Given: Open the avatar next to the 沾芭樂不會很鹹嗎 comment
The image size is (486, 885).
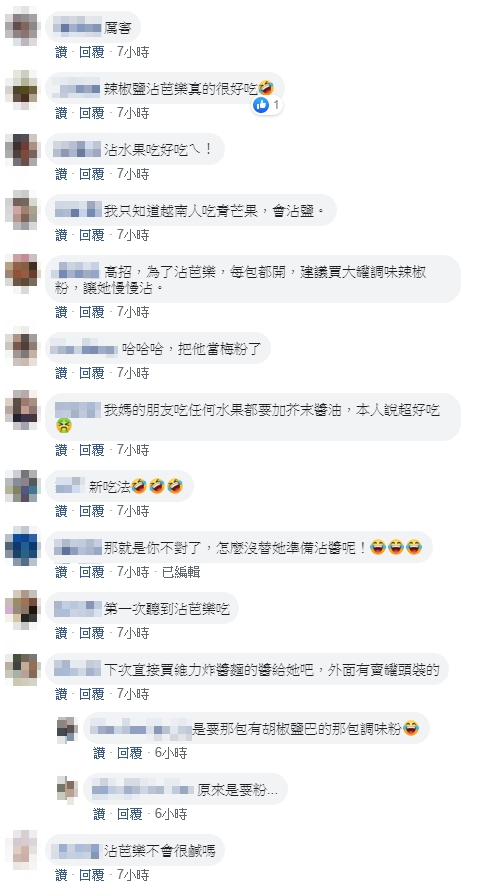Looking at the screenshot, I should 21,850.
